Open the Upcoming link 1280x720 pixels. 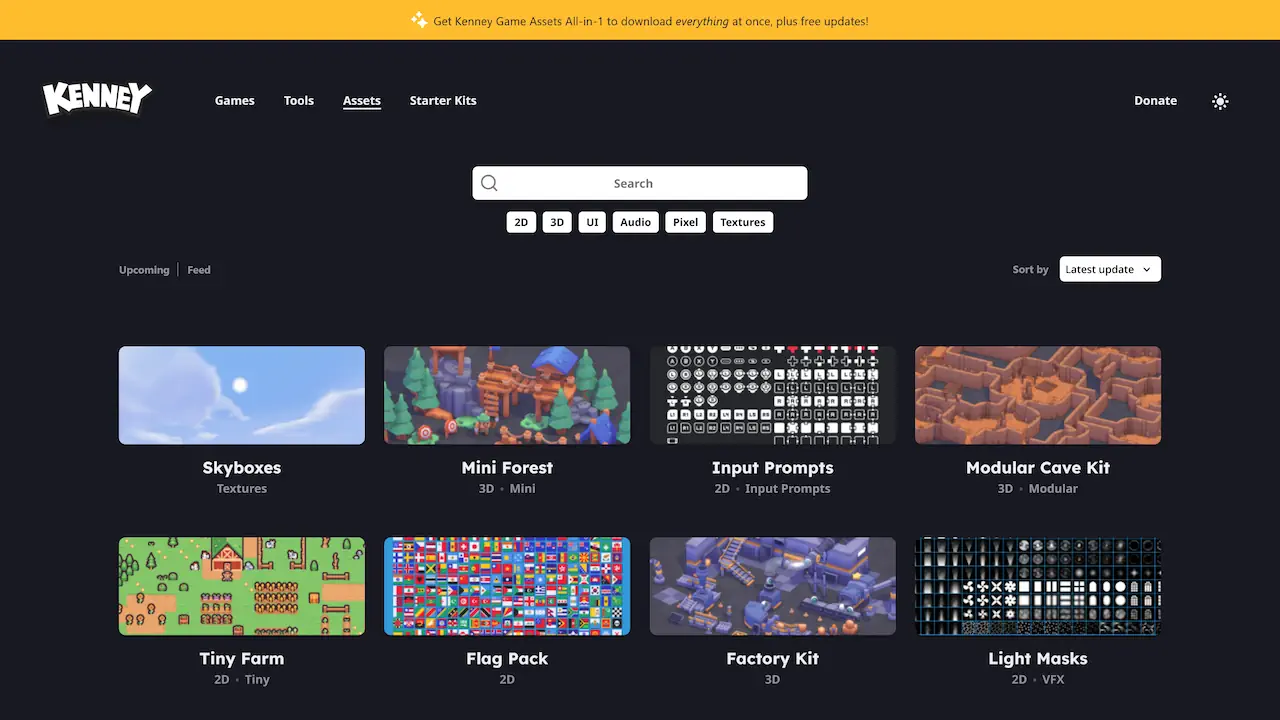[x=144, y=270]
